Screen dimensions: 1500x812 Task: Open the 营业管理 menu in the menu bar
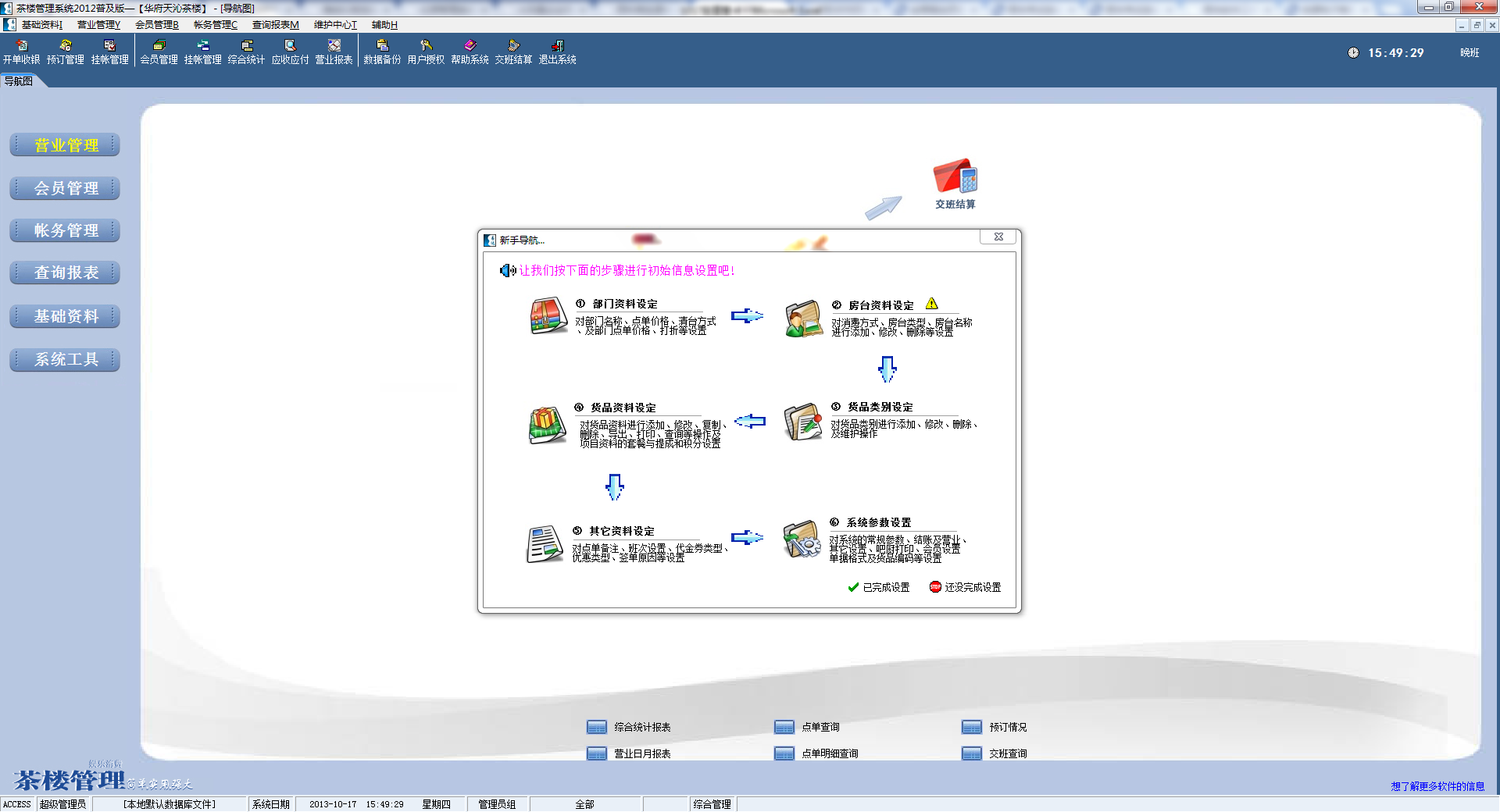pos(98,25)
